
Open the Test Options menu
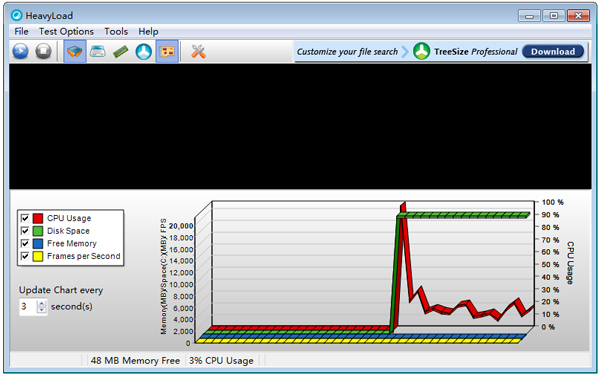66,31
